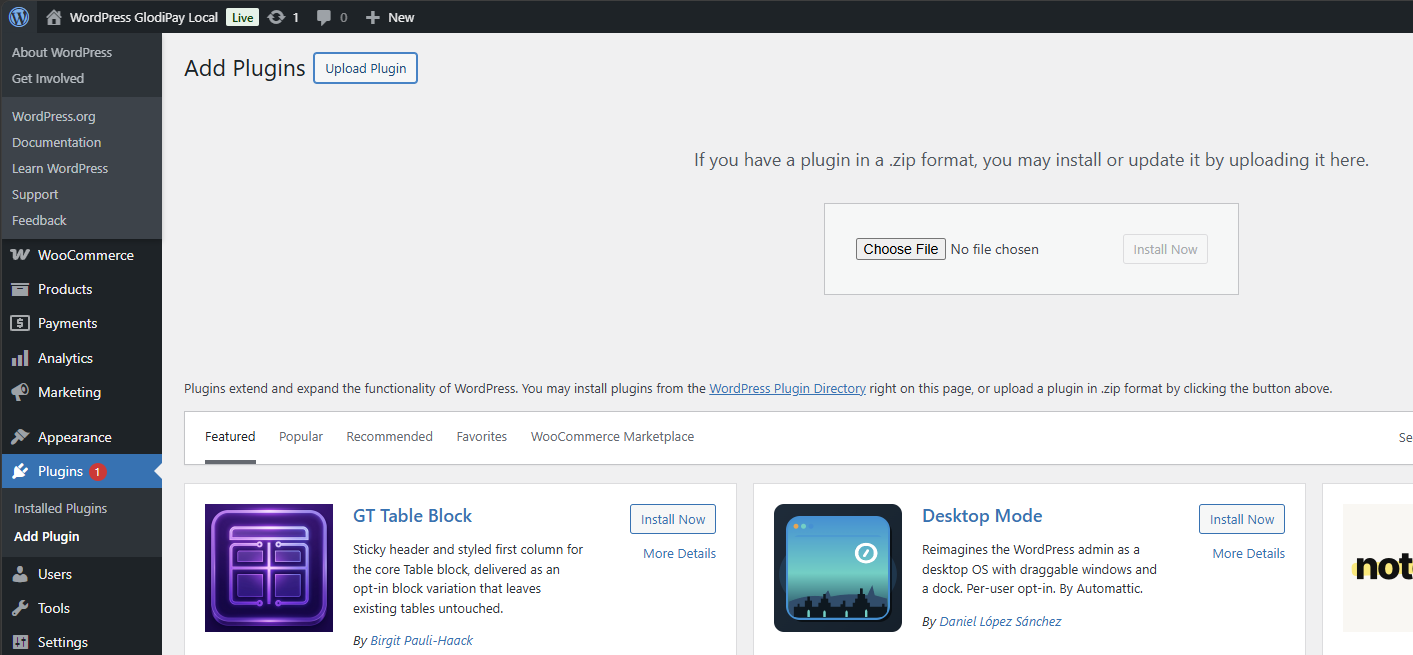Click the Tools wrench icon

pyautogui.click(x=20, y=608)
